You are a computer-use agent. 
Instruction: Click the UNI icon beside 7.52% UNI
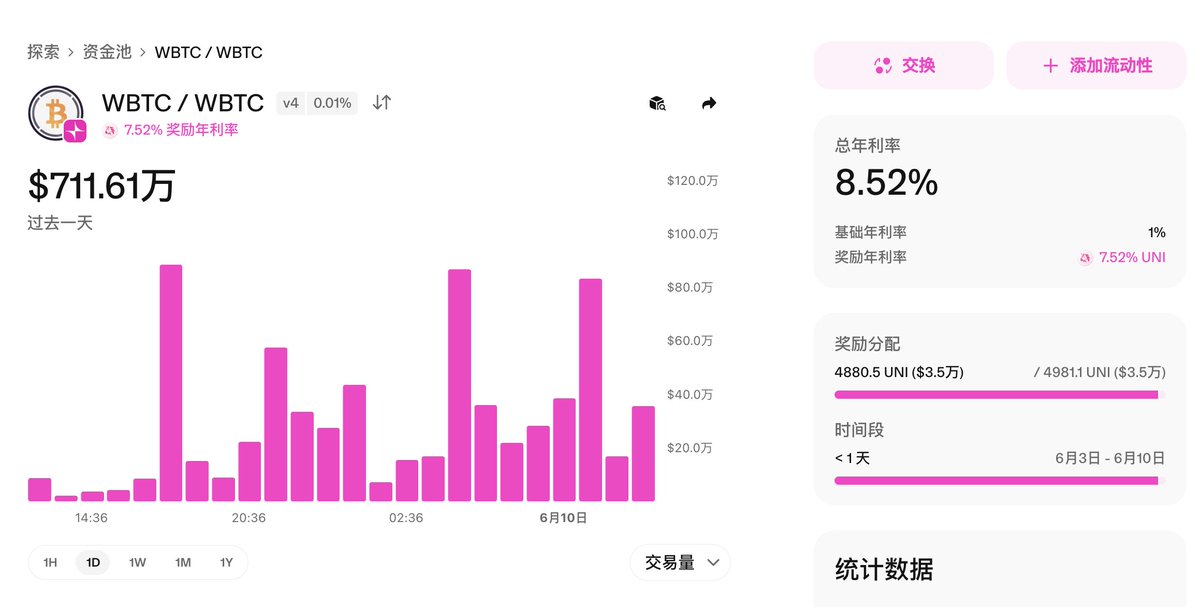click(1086, 258)
